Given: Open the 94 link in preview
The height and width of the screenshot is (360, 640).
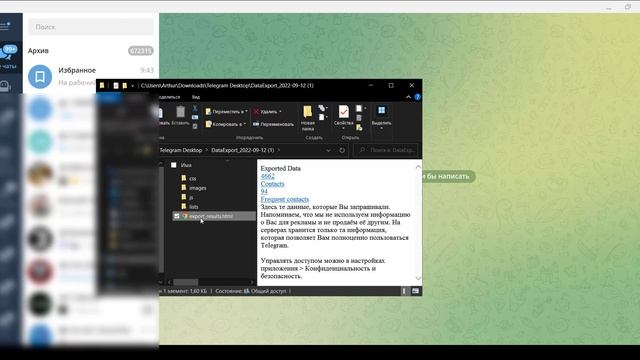Looking at the screenshot, I should pos(264,191).
